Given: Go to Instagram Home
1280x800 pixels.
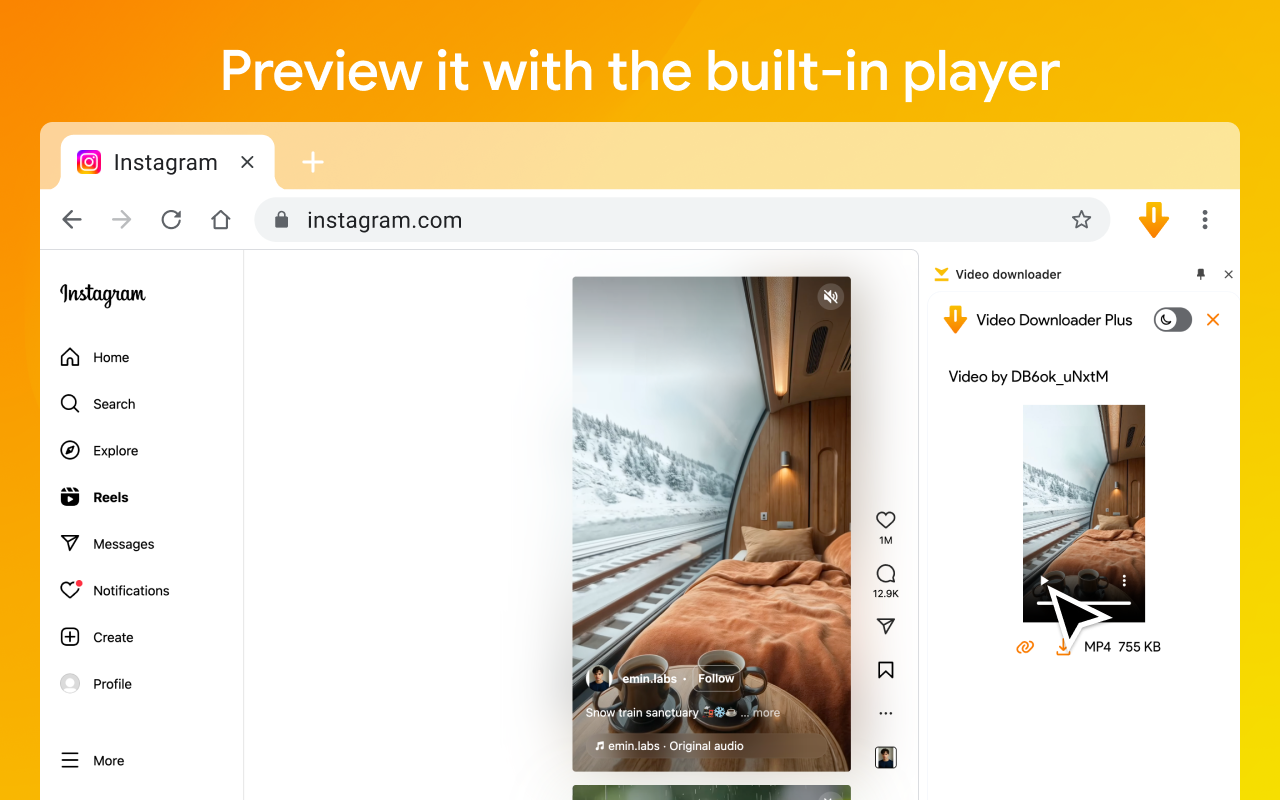Looking at the screenshot, I should pos(95,357).
